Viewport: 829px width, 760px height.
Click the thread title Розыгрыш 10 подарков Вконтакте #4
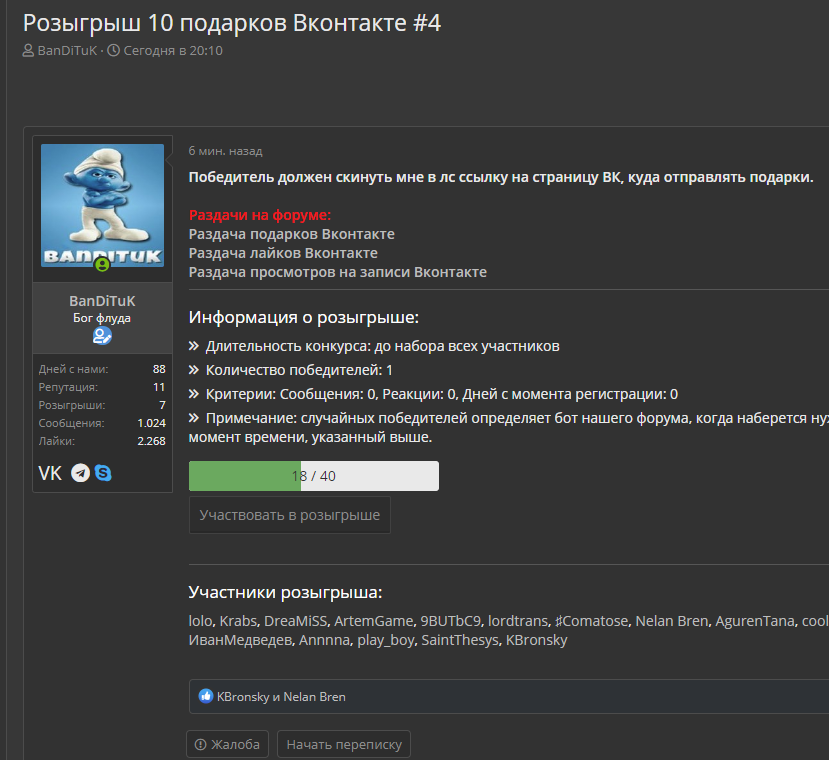pyautogui.click(x=232, y=23)
